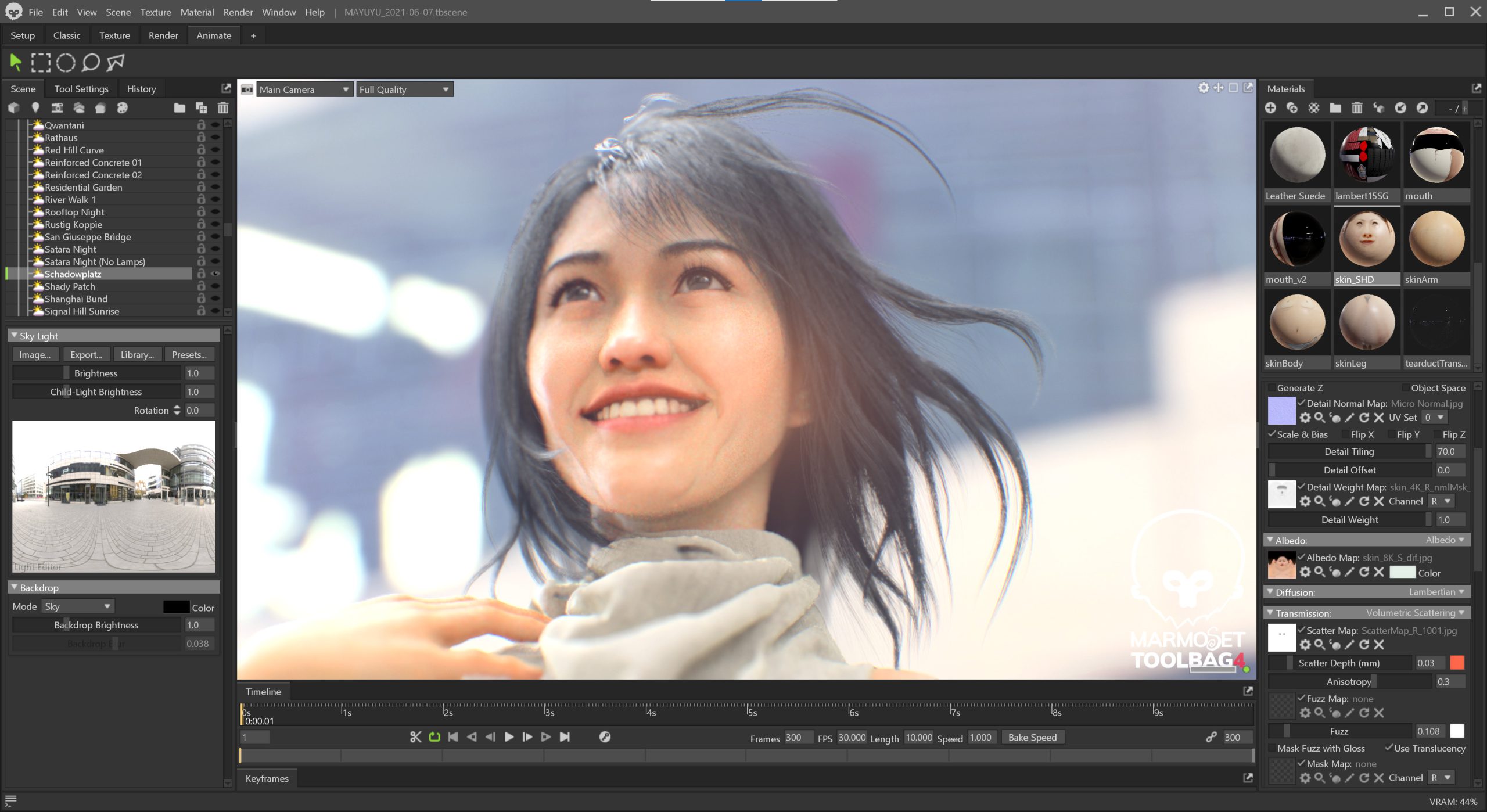Duplicate the selected scene object
1487x812 pixels.
click(x=201, y=108)
